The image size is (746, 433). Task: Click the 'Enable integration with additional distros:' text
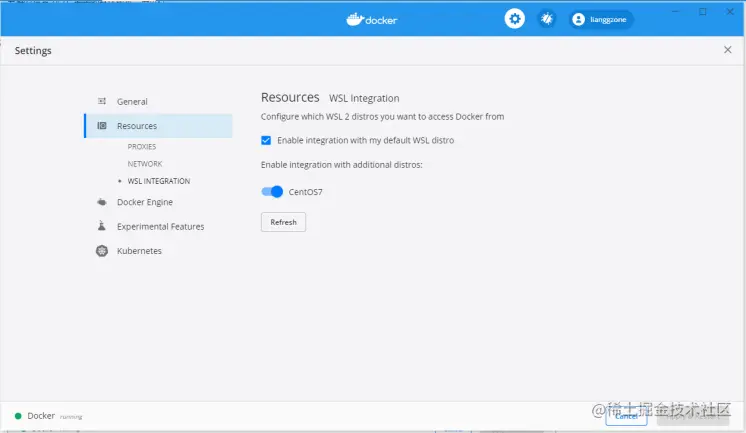pyautogui.click(x=342, y=165)
